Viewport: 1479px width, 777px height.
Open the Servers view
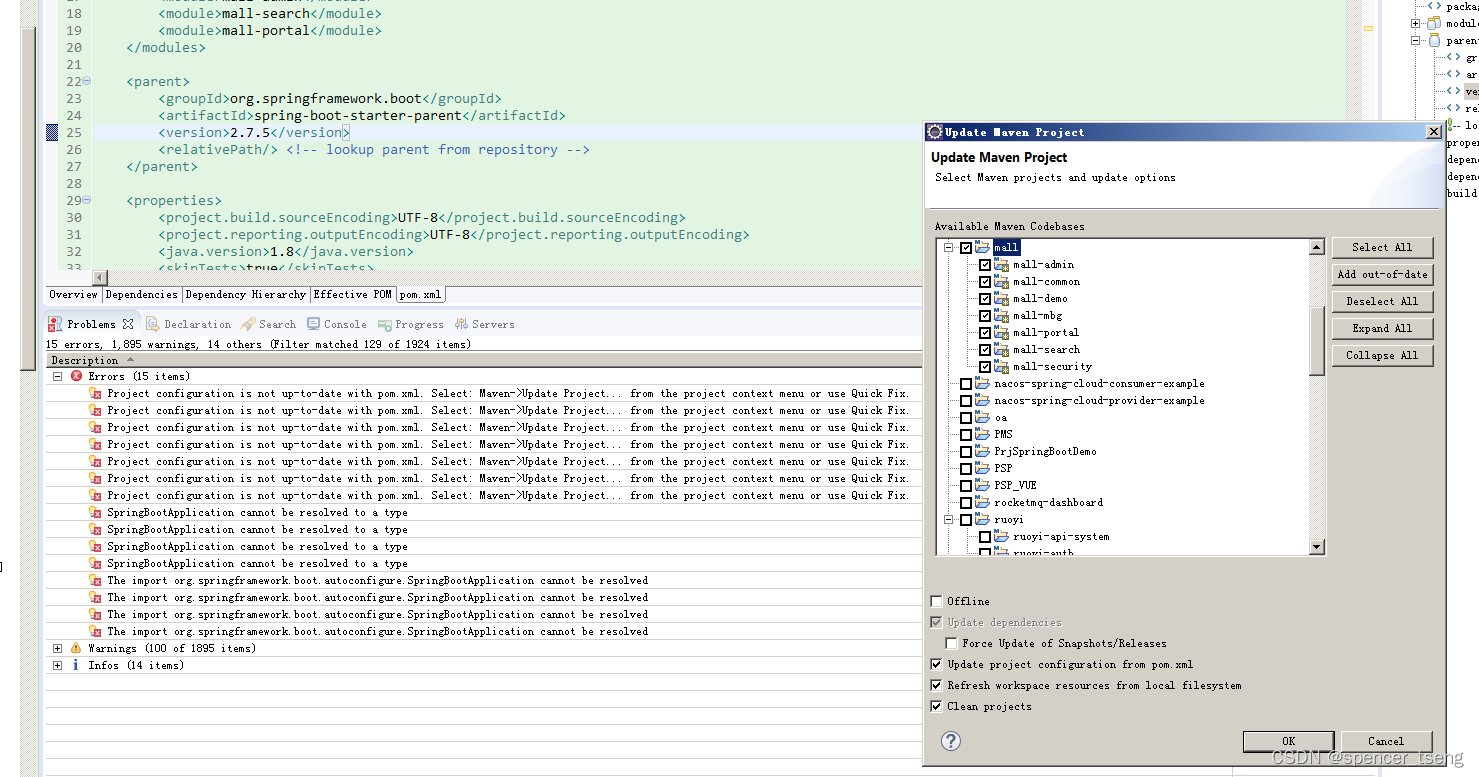click(492, 323)
